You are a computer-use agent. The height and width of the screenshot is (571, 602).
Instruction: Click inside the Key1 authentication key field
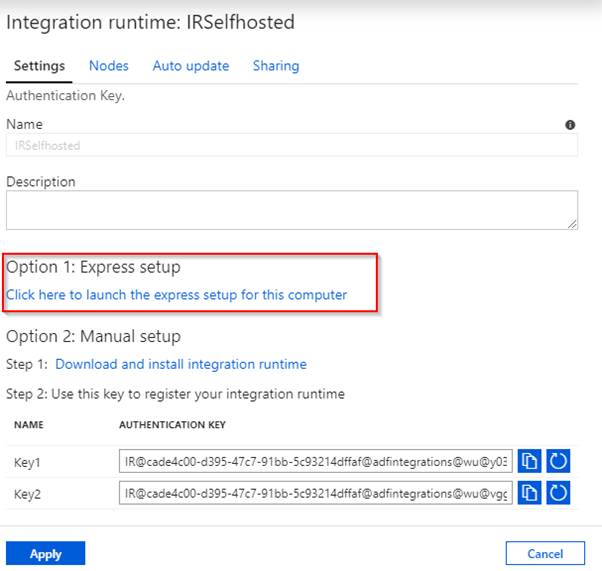pyautogui.click(x=315, y=462)
